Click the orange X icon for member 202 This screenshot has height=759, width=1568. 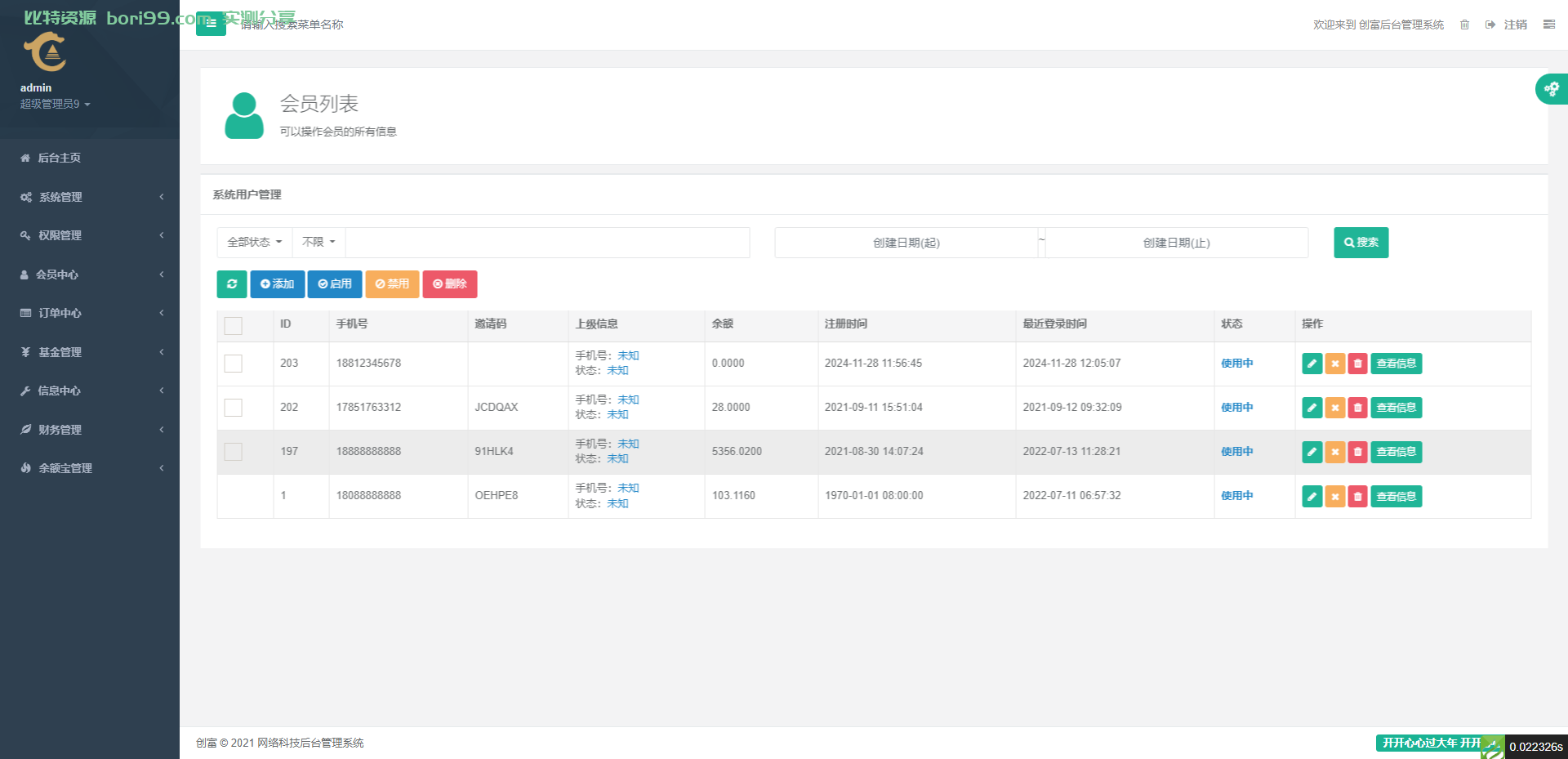(1335, 408)
